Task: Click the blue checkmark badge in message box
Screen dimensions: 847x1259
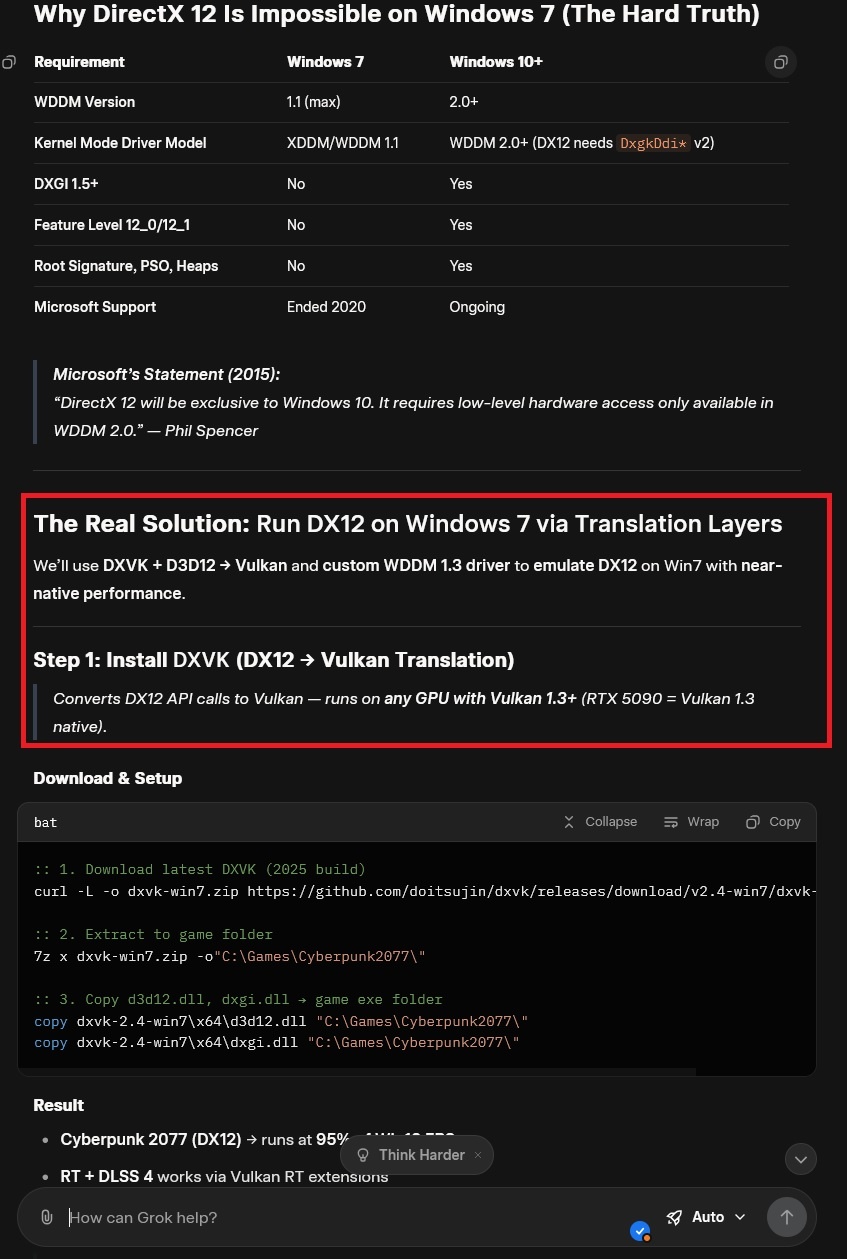Action: pos(640,1231)
